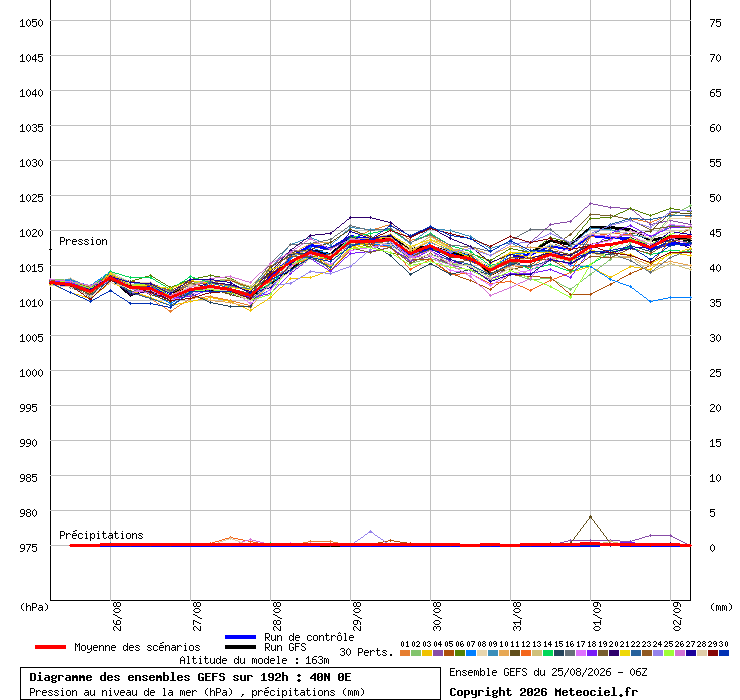Click blue 'Run de contrôle' legend line
This screenshot has width=740, height=700.
pos(241,637)
